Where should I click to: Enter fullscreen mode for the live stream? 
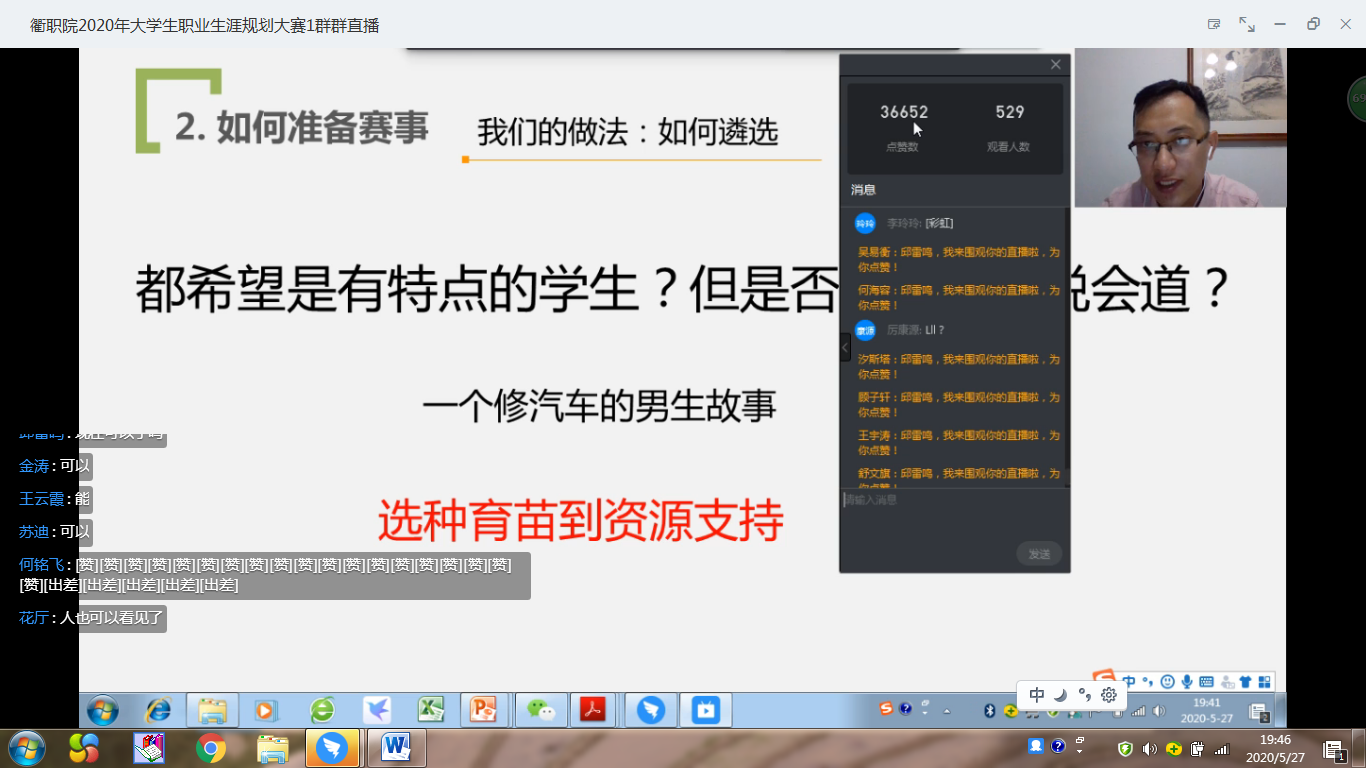[1247, 24]
